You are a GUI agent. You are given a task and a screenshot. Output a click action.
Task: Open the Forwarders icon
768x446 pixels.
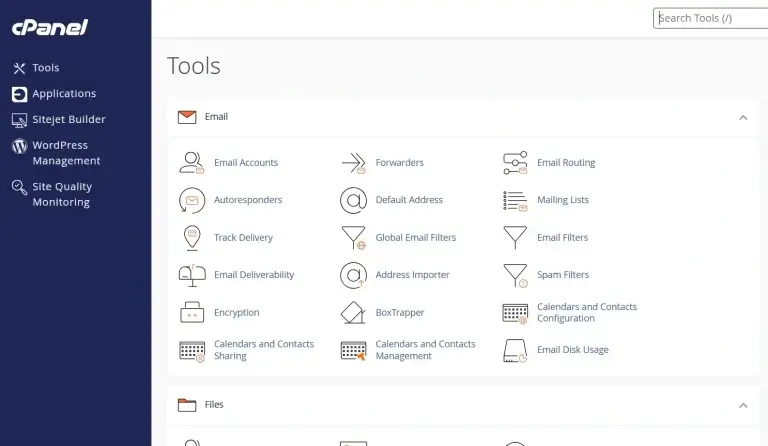(x=353, y=163)
